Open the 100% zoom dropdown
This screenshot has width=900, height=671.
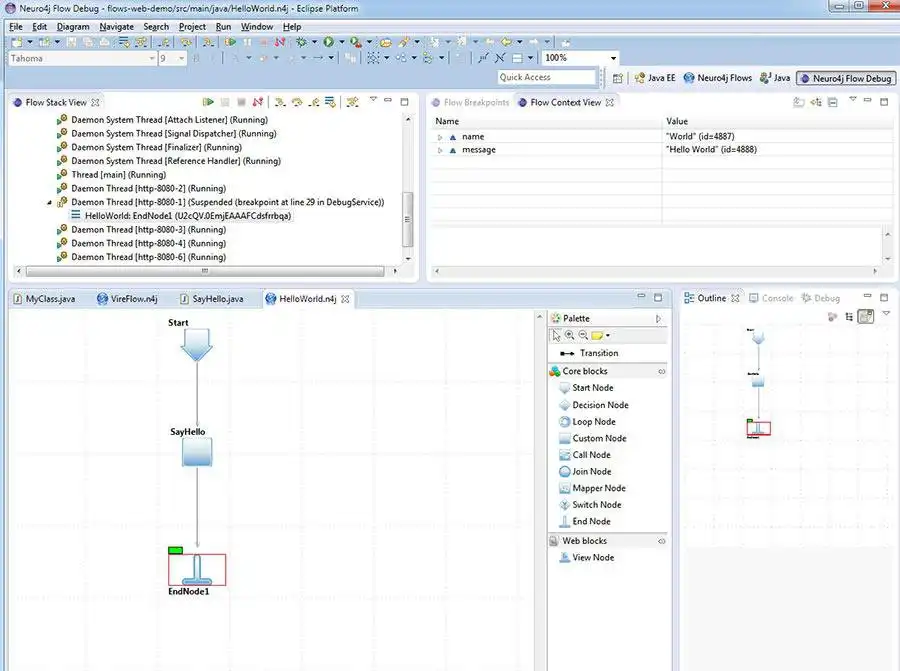[x=613, y=58]
